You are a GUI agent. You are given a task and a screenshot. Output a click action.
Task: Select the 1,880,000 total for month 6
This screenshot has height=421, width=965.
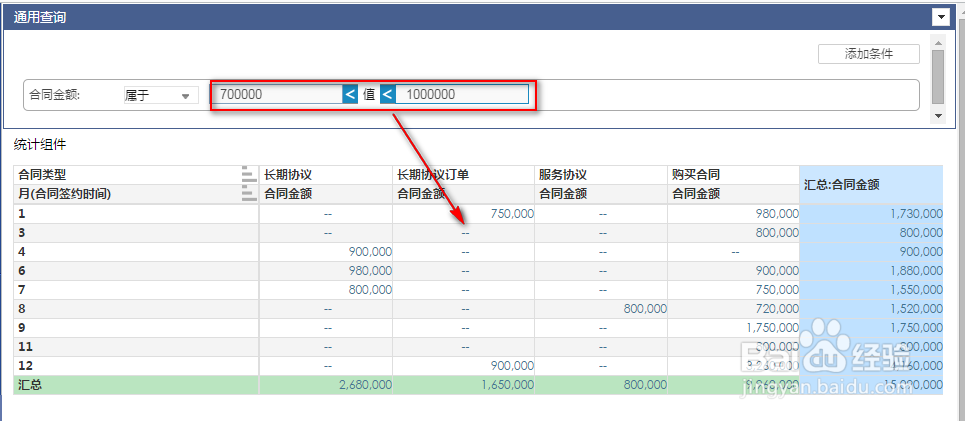(871, 271)
